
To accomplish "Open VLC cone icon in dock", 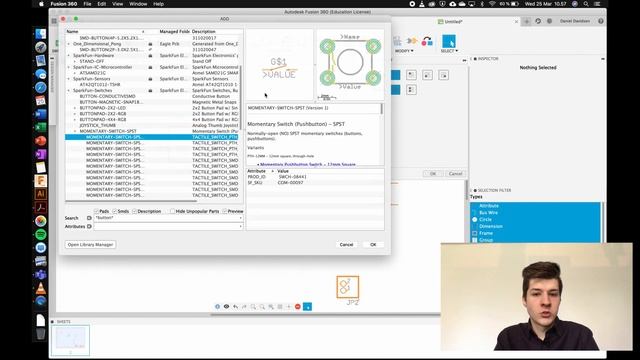I will pyautogui.click(x=40, y=288).
